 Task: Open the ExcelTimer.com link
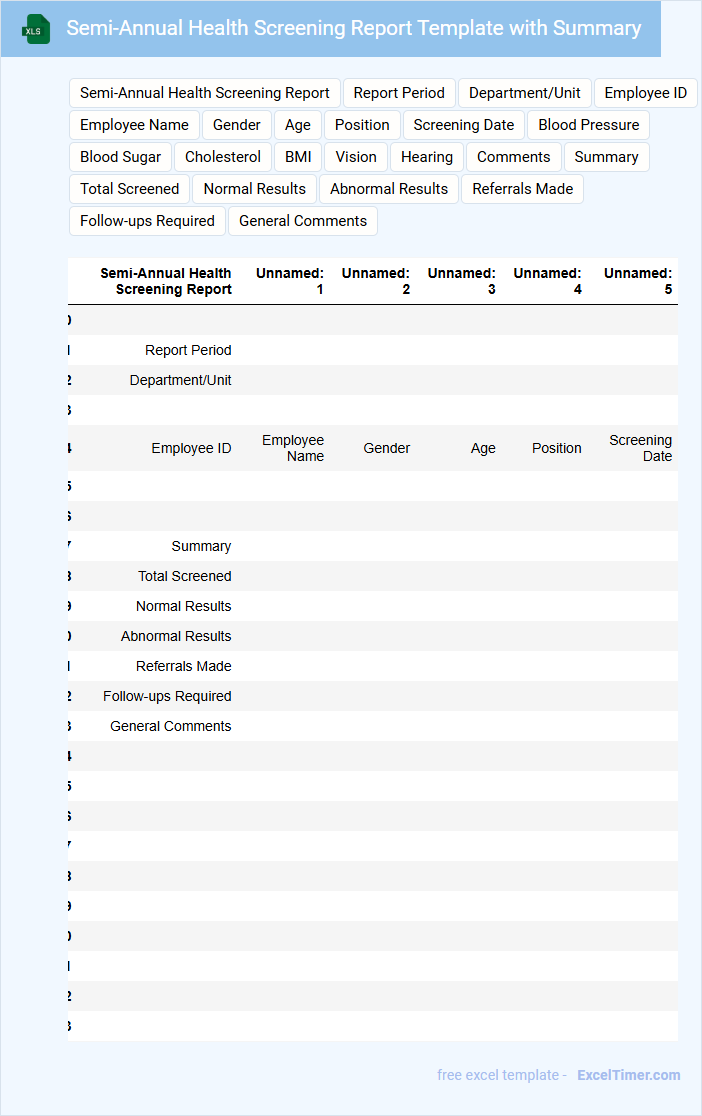click(629, 1075)
